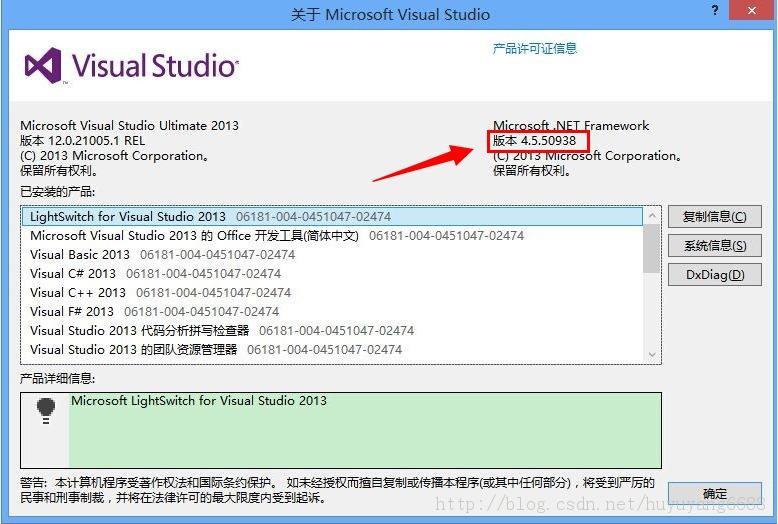Screen dimensions: 778x524
Task: Select the Visual Basic 2013 row
Action: (332, 255)
